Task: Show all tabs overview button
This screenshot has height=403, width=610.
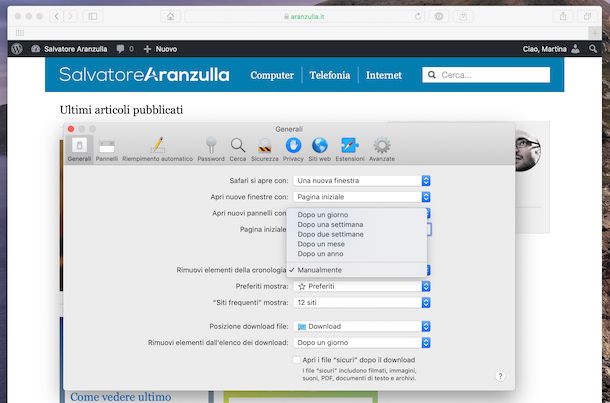Action: 587,16
